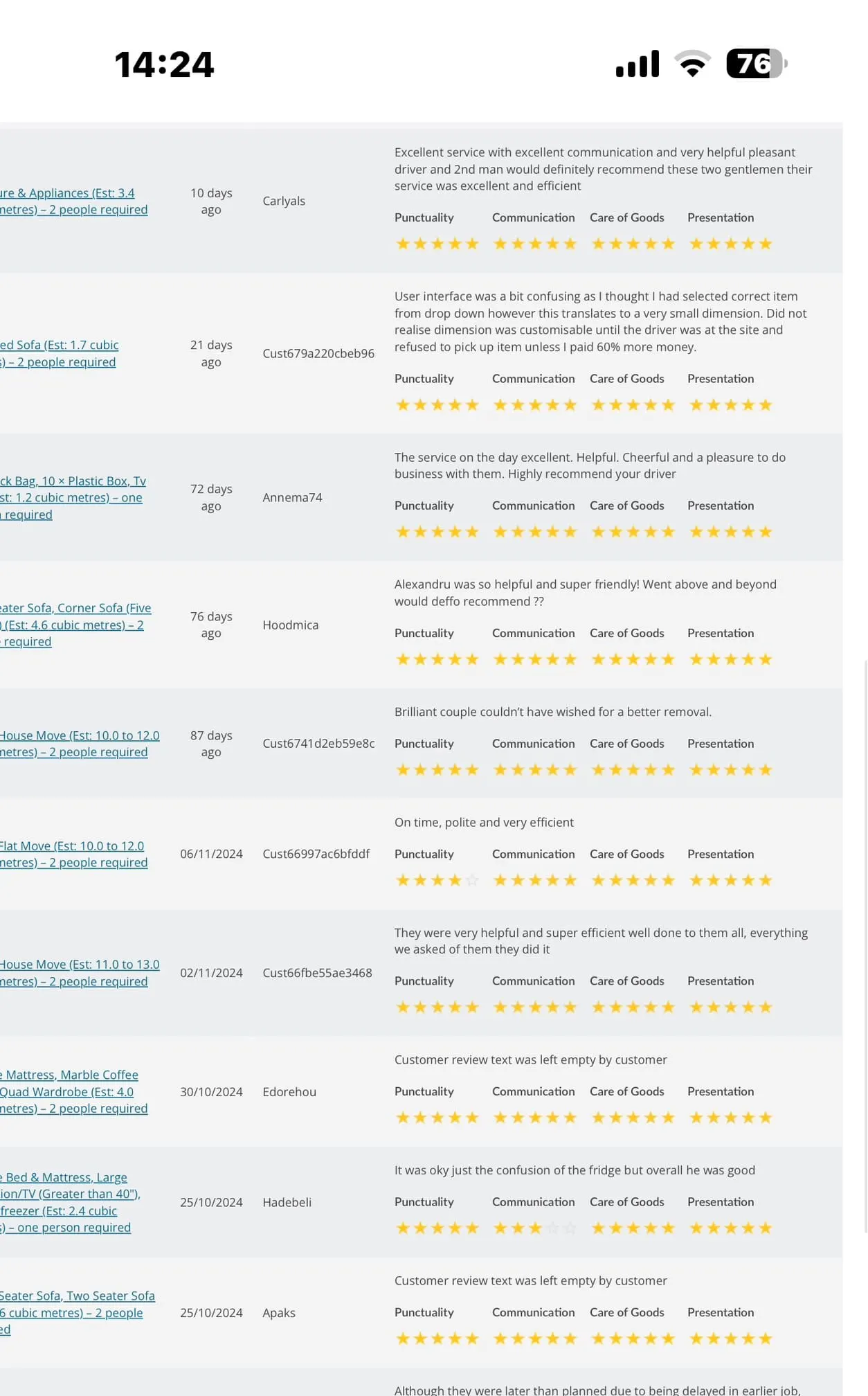Image resolution: width=868 pixels, height=1396 pixels.
Task: Open the Corner Sofa 4.6 cubic metres link
Action: coord(75,625)
